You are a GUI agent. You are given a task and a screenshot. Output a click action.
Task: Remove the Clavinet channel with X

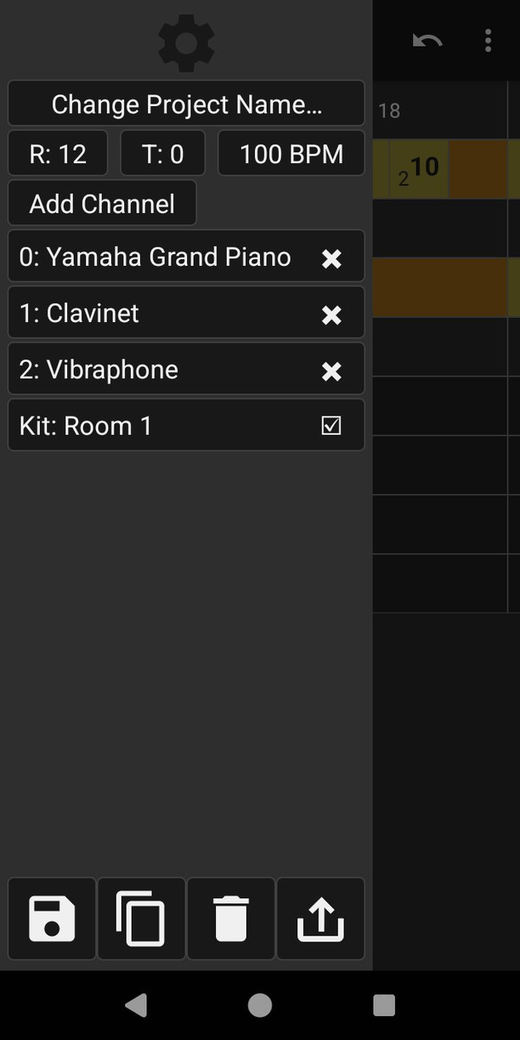332,314
